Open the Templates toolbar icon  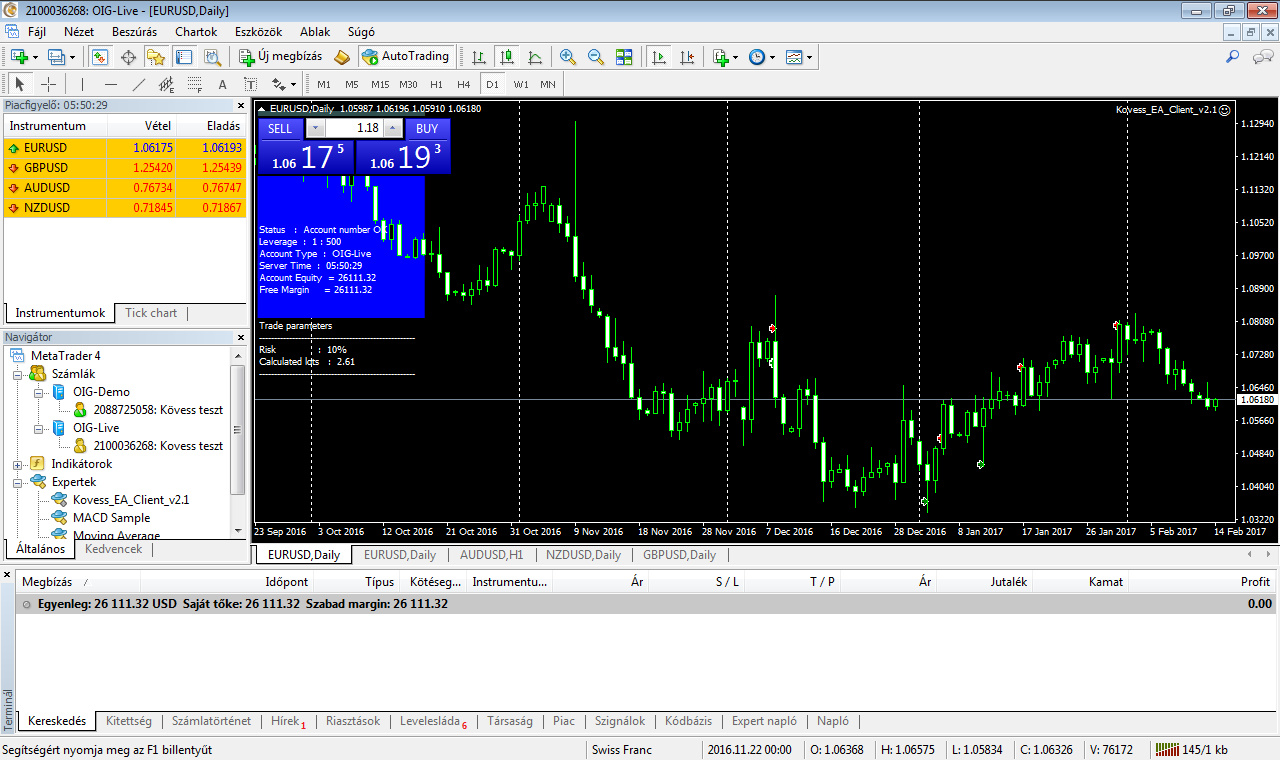tap(794, 57)
